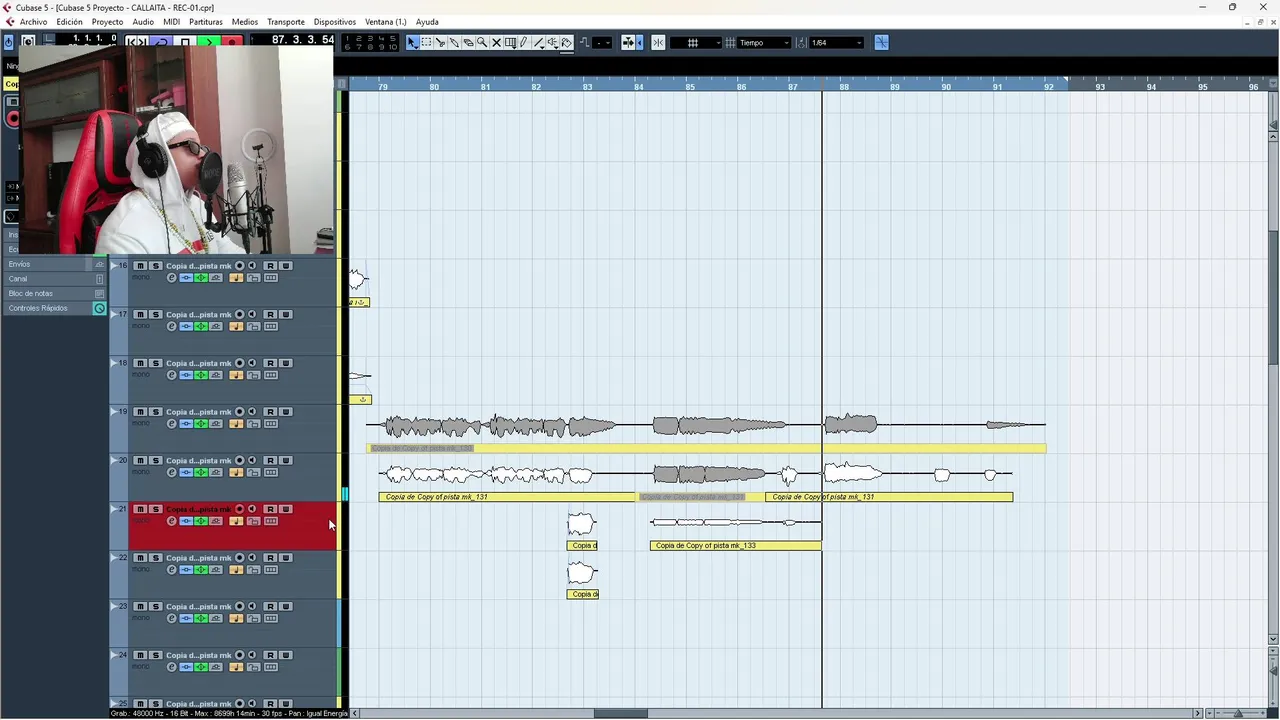Click the Stop transport button
1280x720 pixels.
point(185,42)
